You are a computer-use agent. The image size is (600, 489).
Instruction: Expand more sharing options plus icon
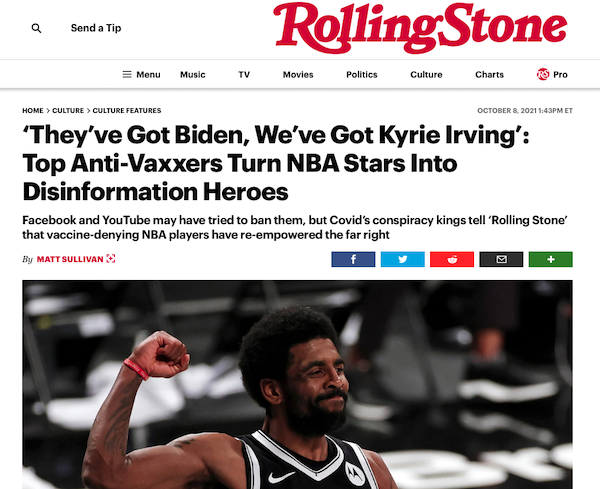tap(551, 259)
